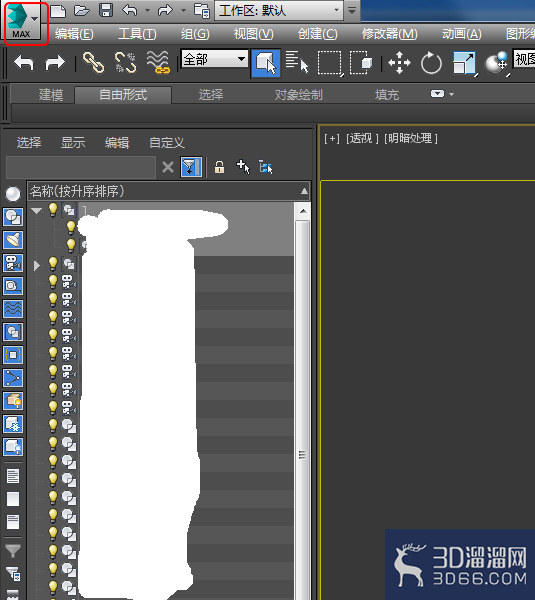Open the project folder icon
535x600 pixels.
(x=202, y=11)
